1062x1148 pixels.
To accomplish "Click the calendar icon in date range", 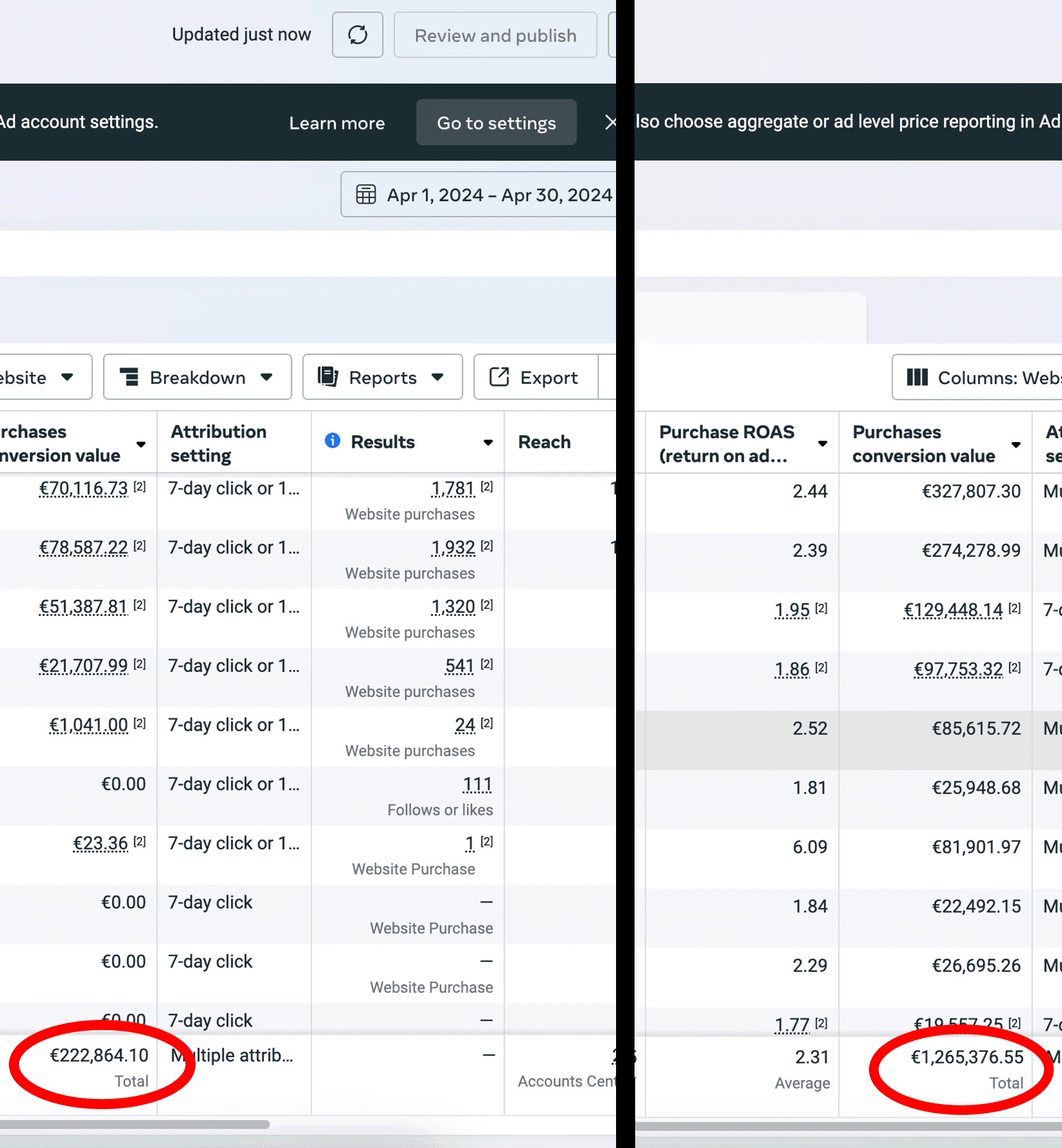I will (x=366, y=194).
